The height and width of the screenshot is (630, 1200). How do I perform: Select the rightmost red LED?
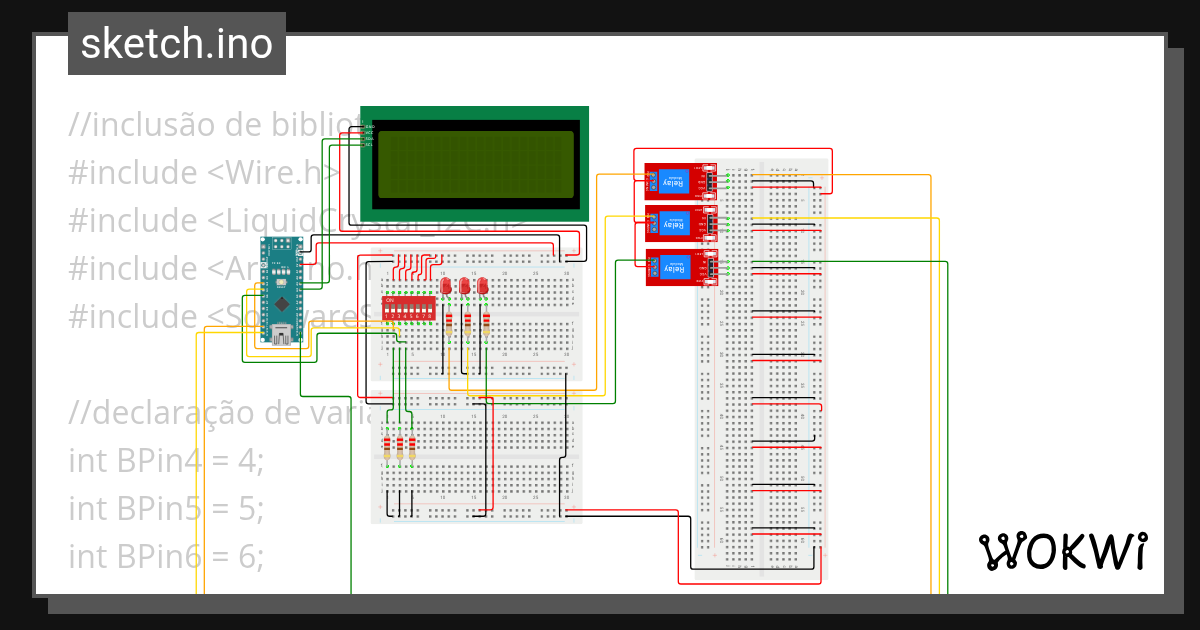pos(482,286)
